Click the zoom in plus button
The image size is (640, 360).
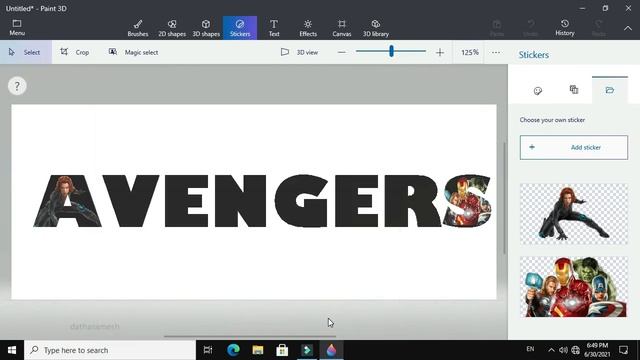pyautogui.click(x=440, y=52)
